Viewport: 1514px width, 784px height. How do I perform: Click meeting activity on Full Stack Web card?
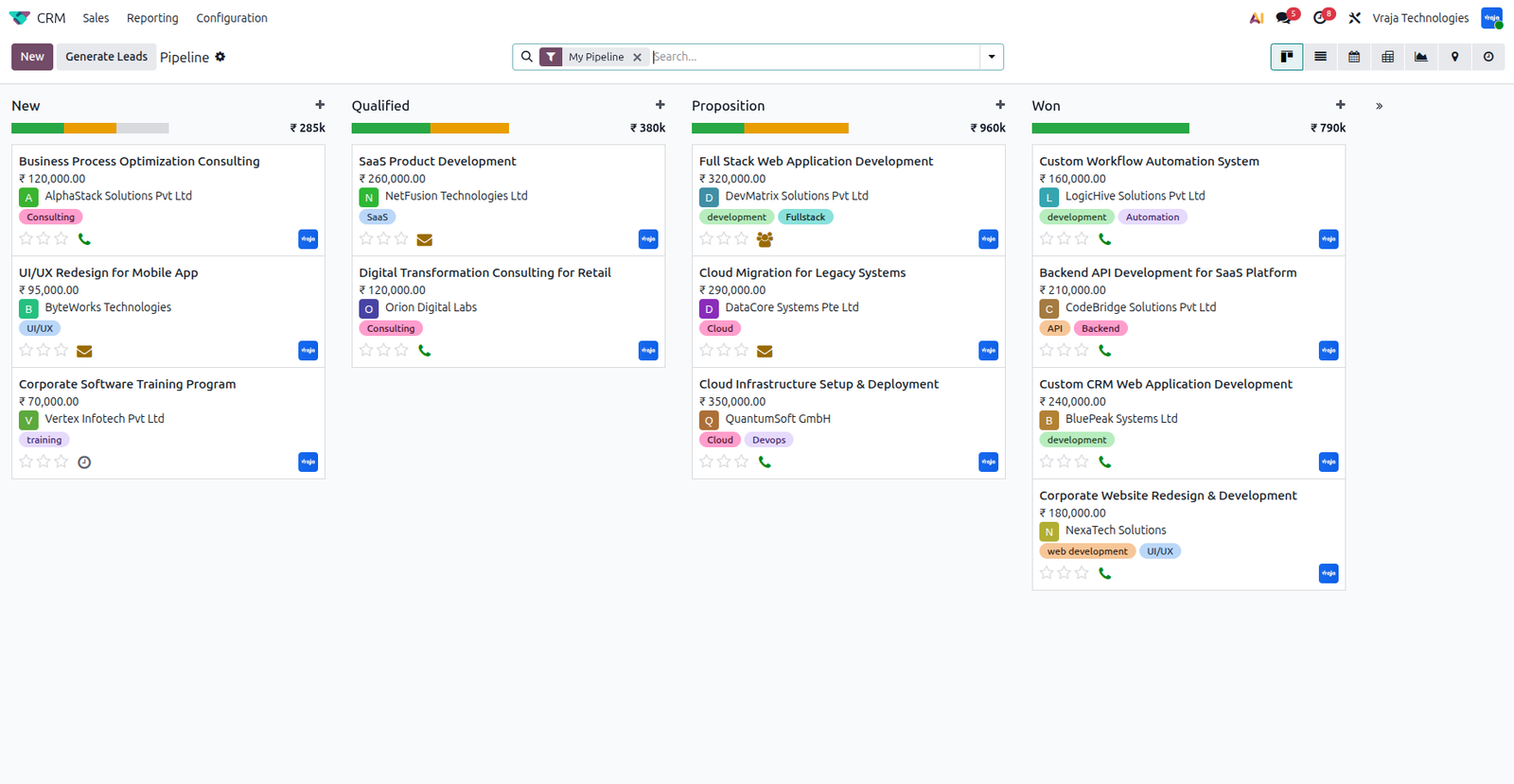pos(765,239)
